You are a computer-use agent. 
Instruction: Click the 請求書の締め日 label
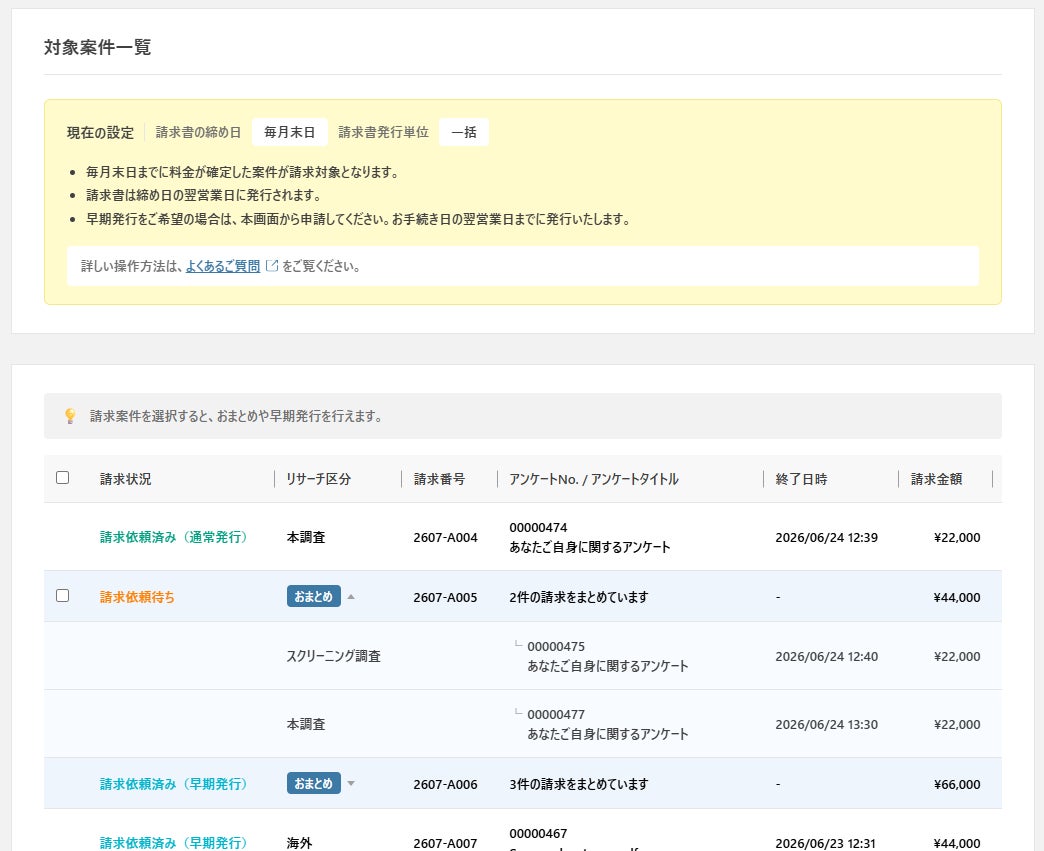click(x=198, y=132)
